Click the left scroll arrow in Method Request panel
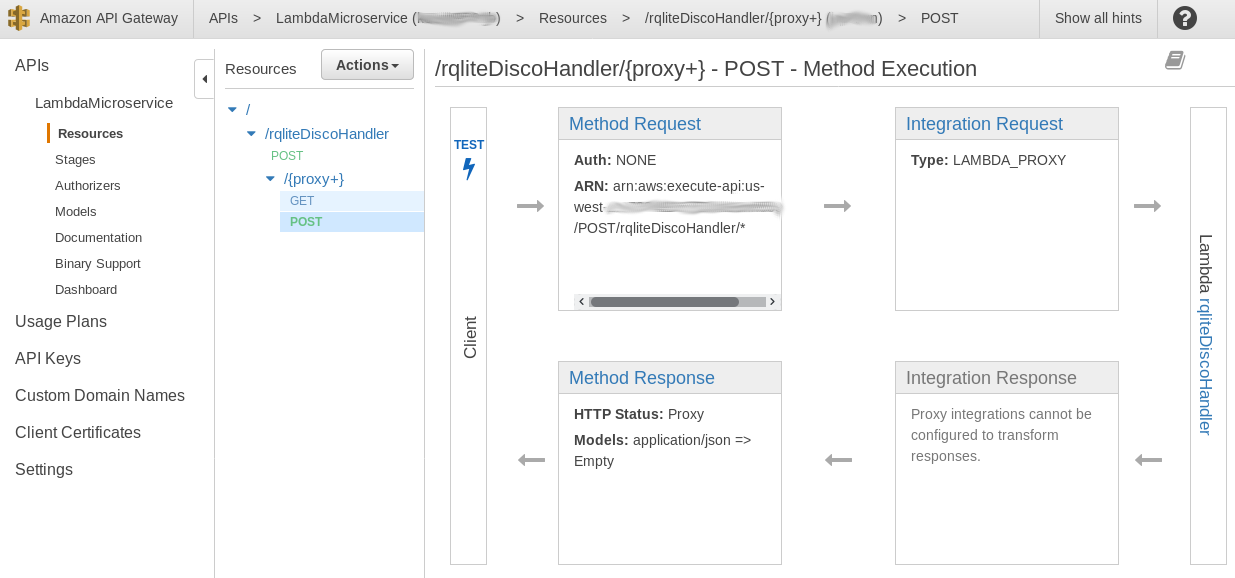This screenshot has height=578, width=1235. 581,300
